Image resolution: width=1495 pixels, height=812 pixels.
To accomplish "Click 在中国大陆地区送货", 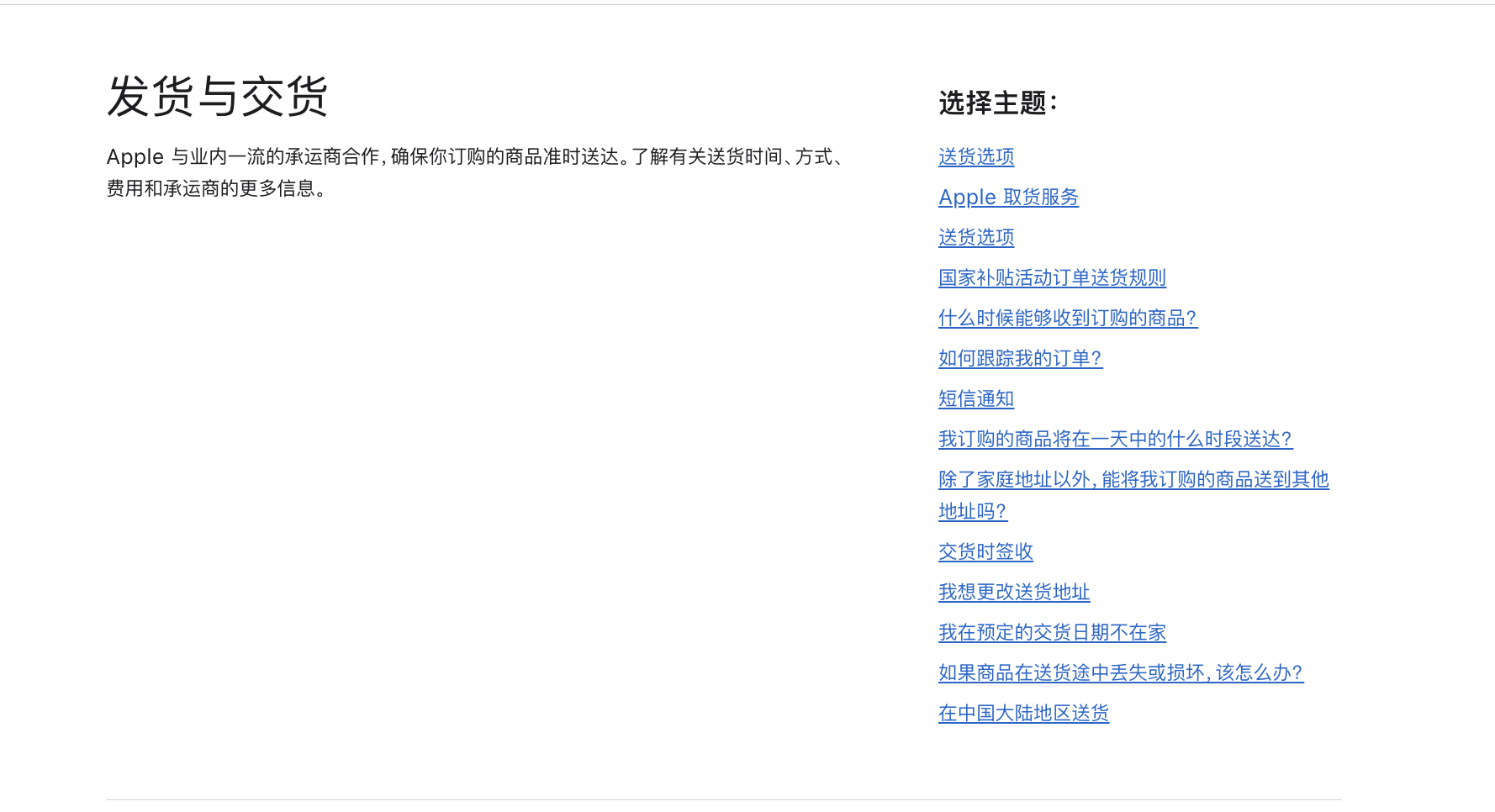I will coord(1023,713).
